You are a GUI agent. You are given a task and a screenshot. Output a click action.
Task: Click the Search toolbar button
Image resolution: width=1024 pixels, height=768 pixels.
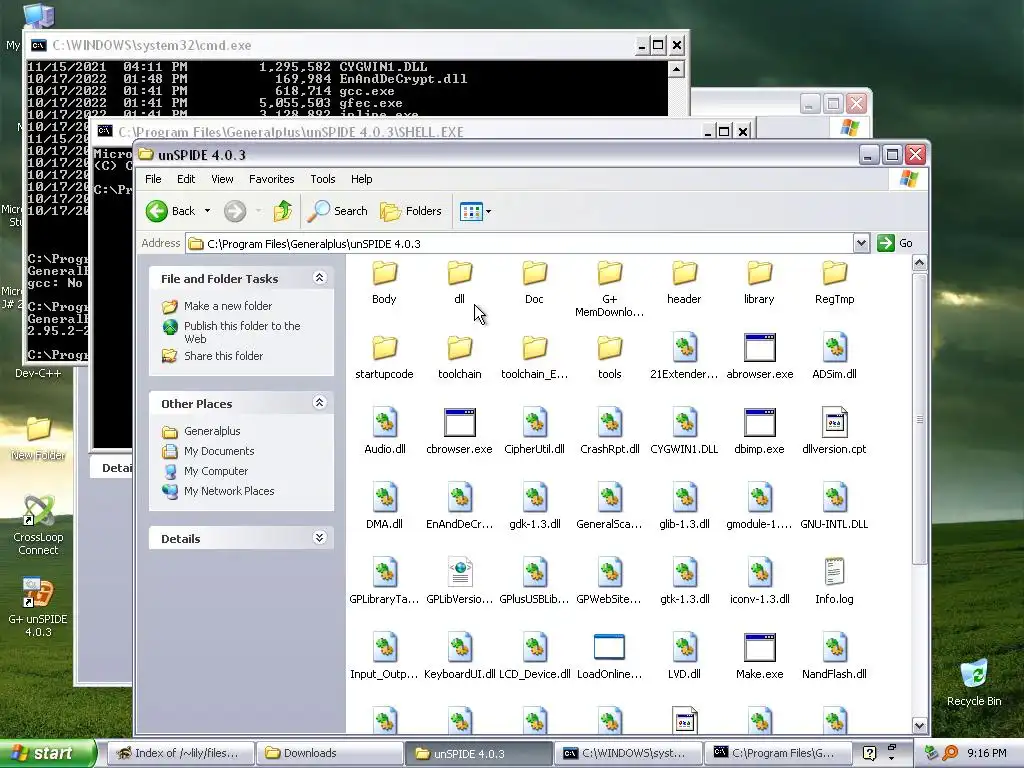tap(337, 211)
